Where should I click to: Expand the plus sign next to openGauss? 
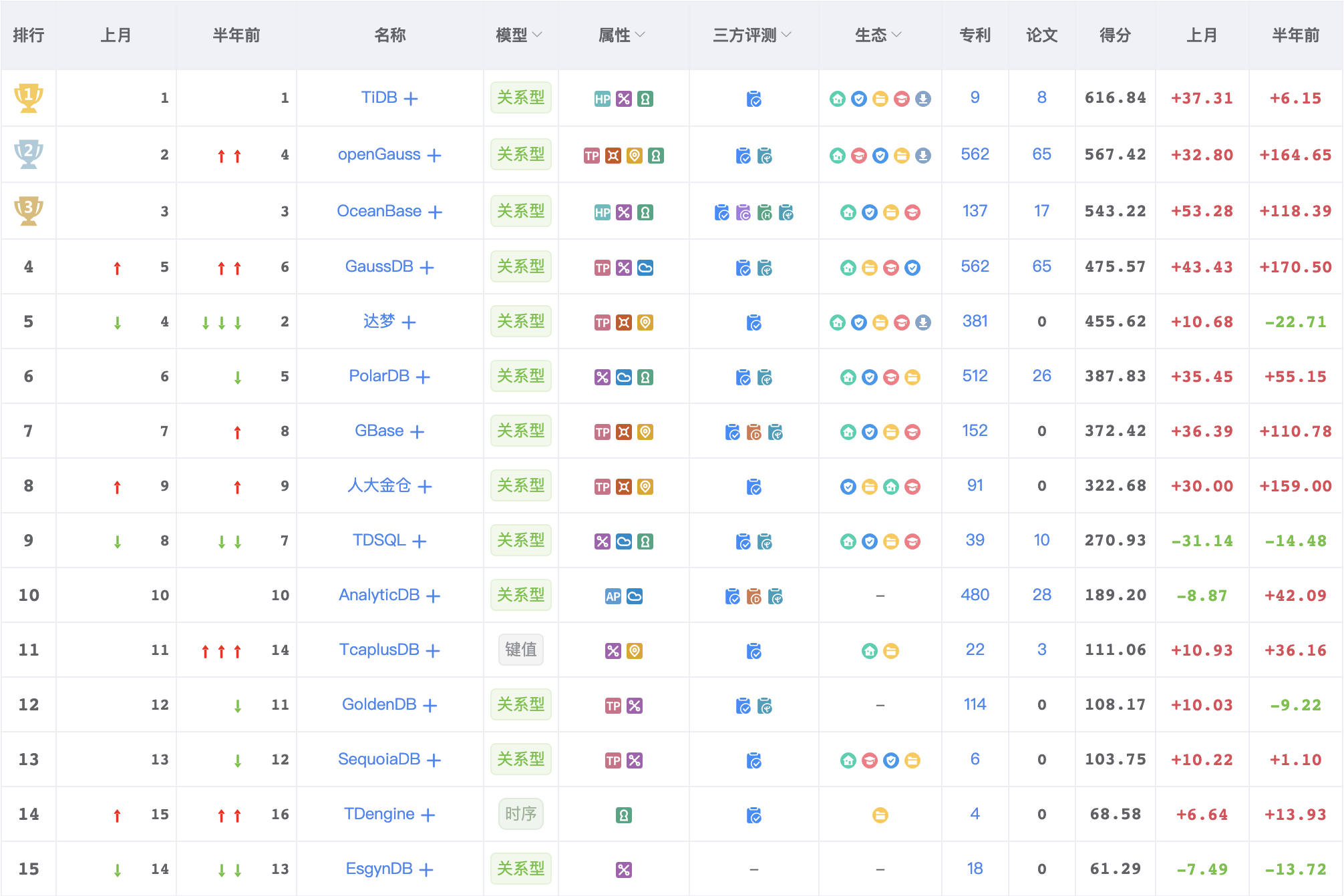[x=434, y=156]
